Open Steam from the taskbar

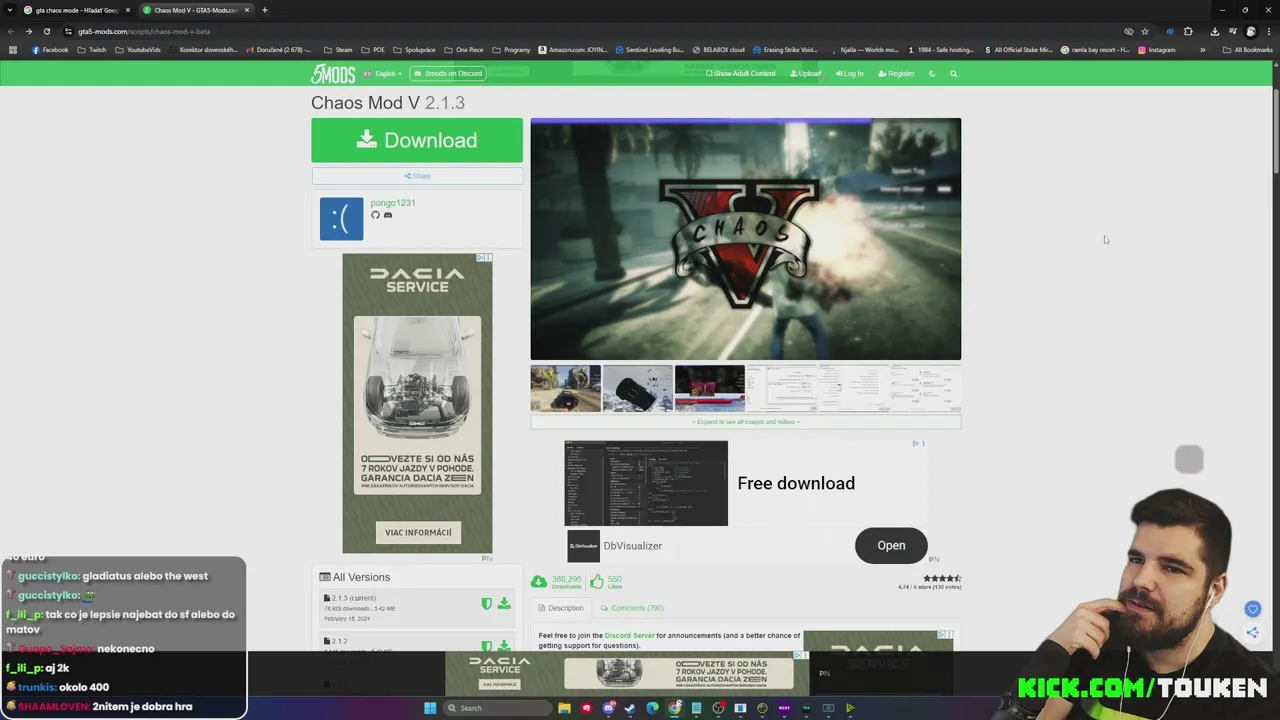pos(630,708)
